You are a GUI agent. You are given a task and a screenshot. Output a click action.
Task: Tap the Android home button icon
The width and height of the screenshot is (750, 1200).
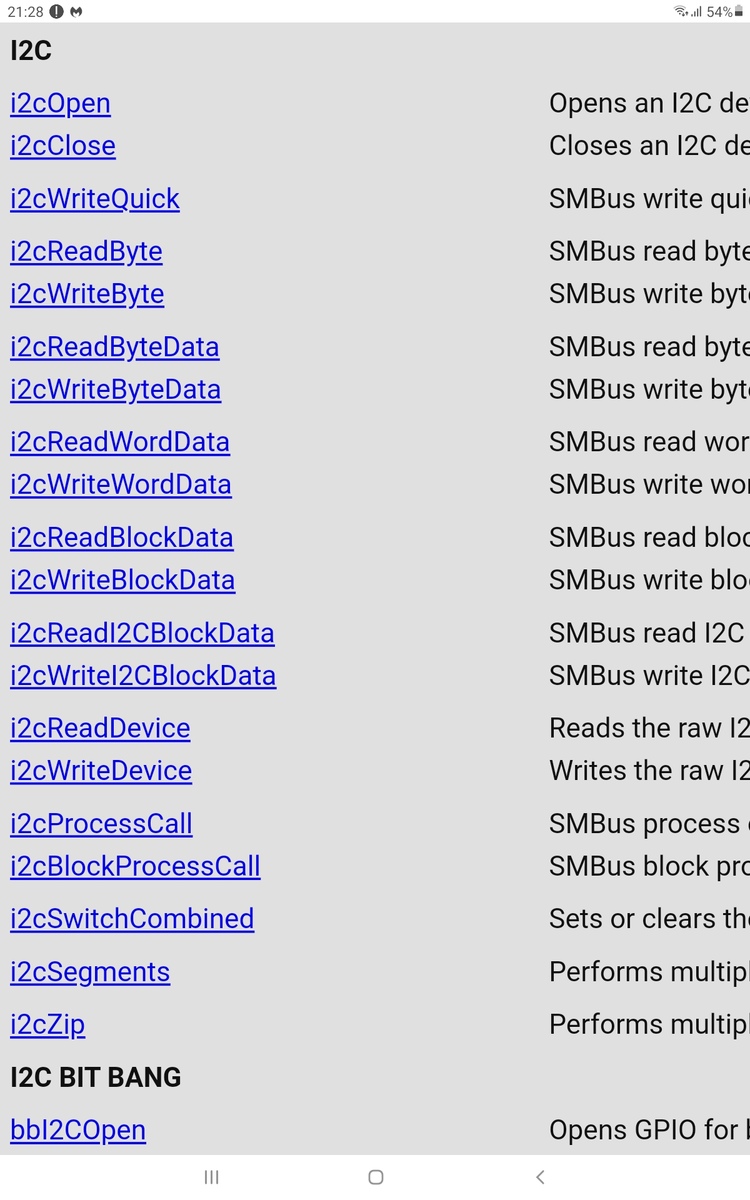(375, 1177)
